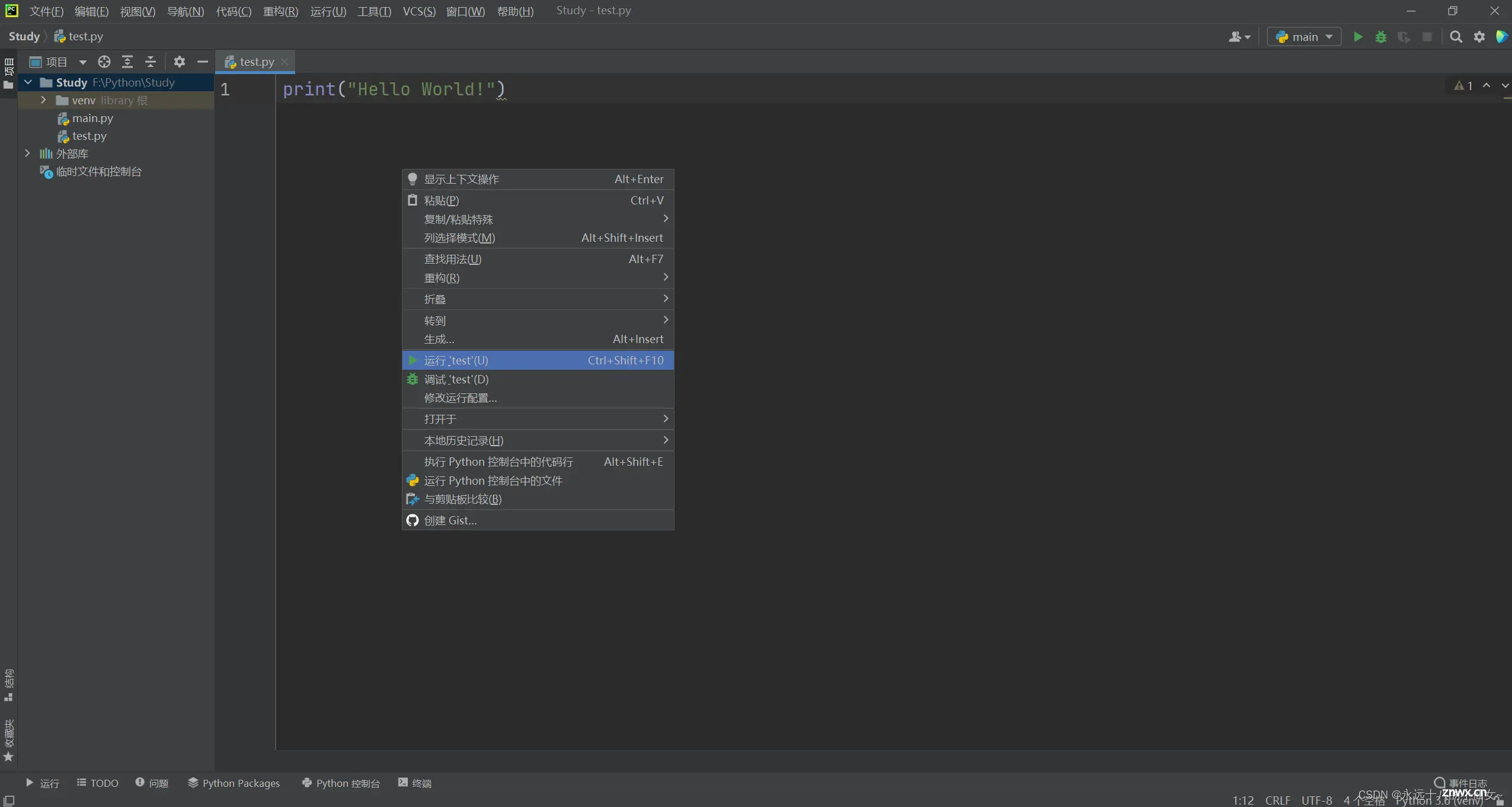The image size is (1512, 807).
Task: Select main.py in project tree
Action: 86,119
